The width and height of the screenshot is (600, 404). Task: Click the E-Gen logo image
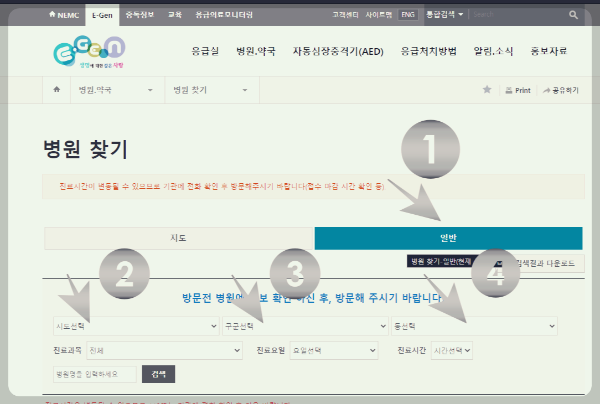pos(90,52)
